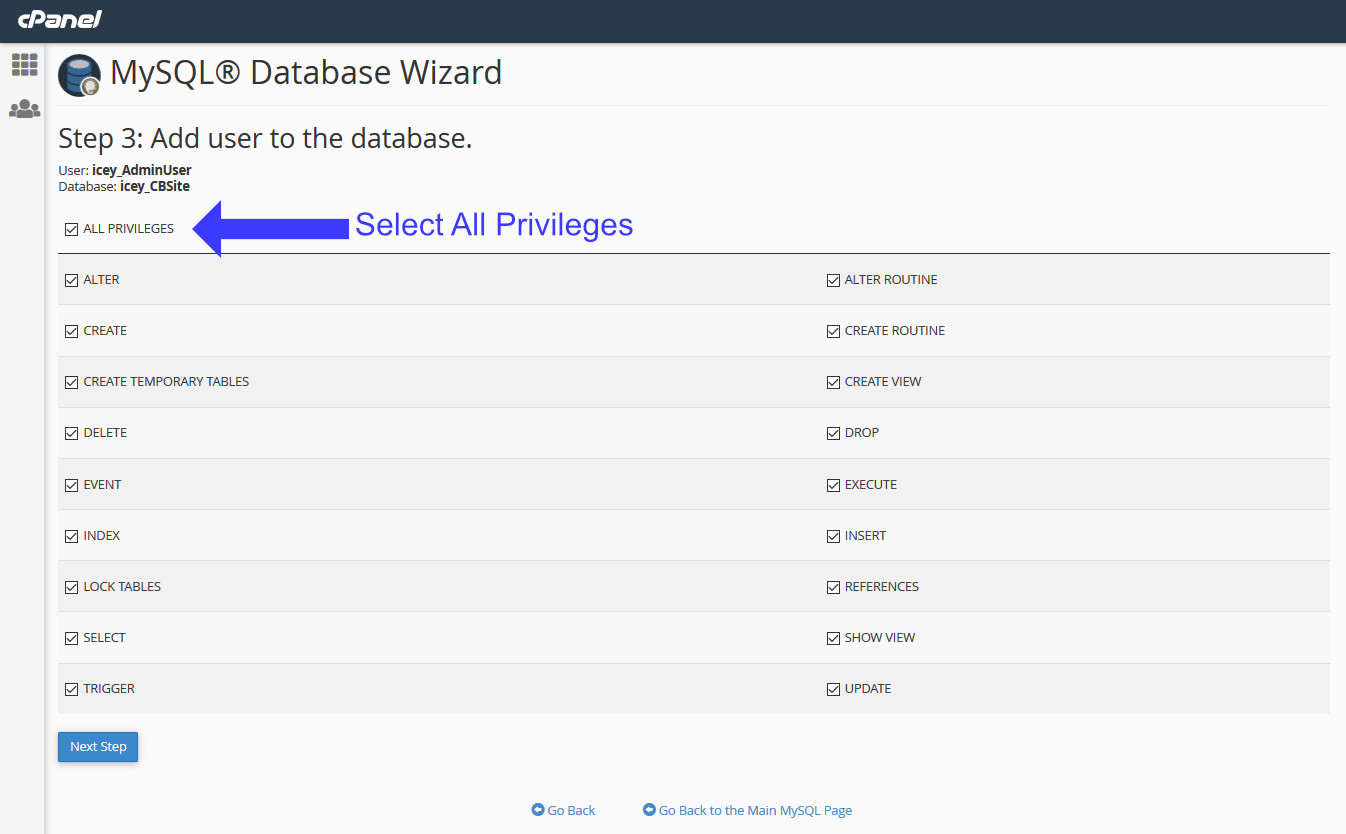Click the cPanel logo

[60, 20]
